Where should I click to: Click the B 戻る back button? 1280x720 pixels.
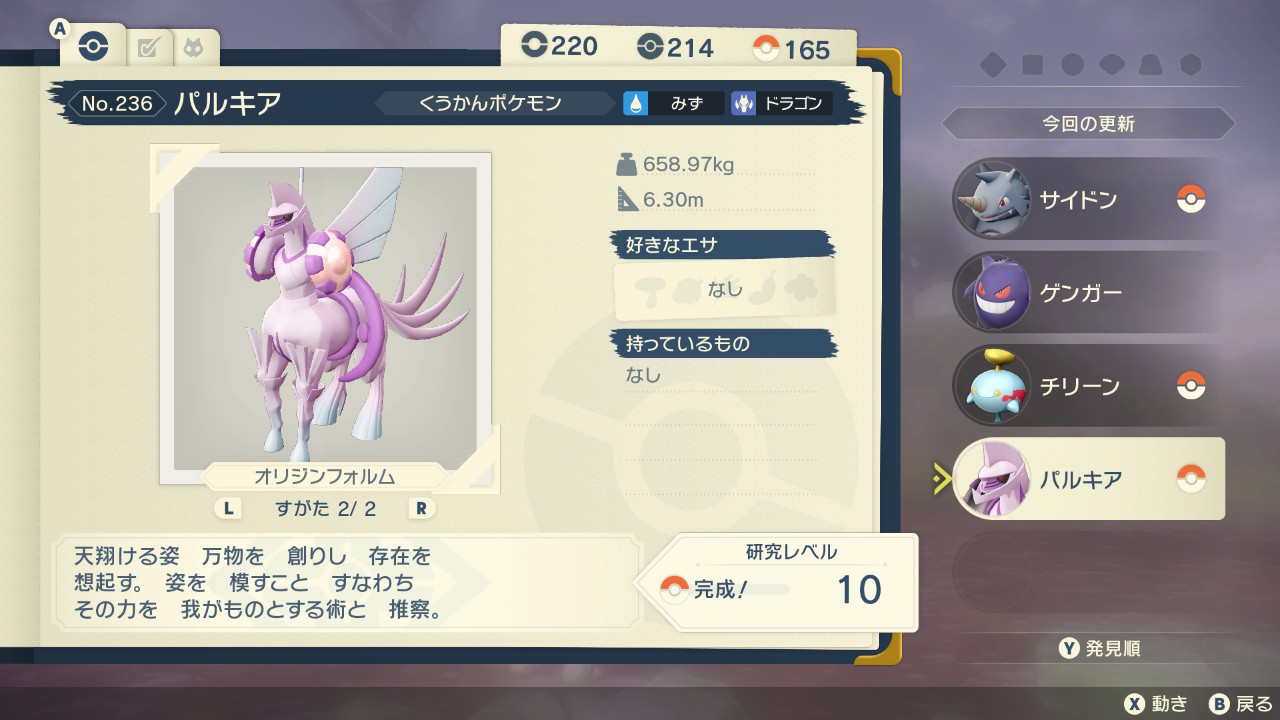coord(1240,703)
